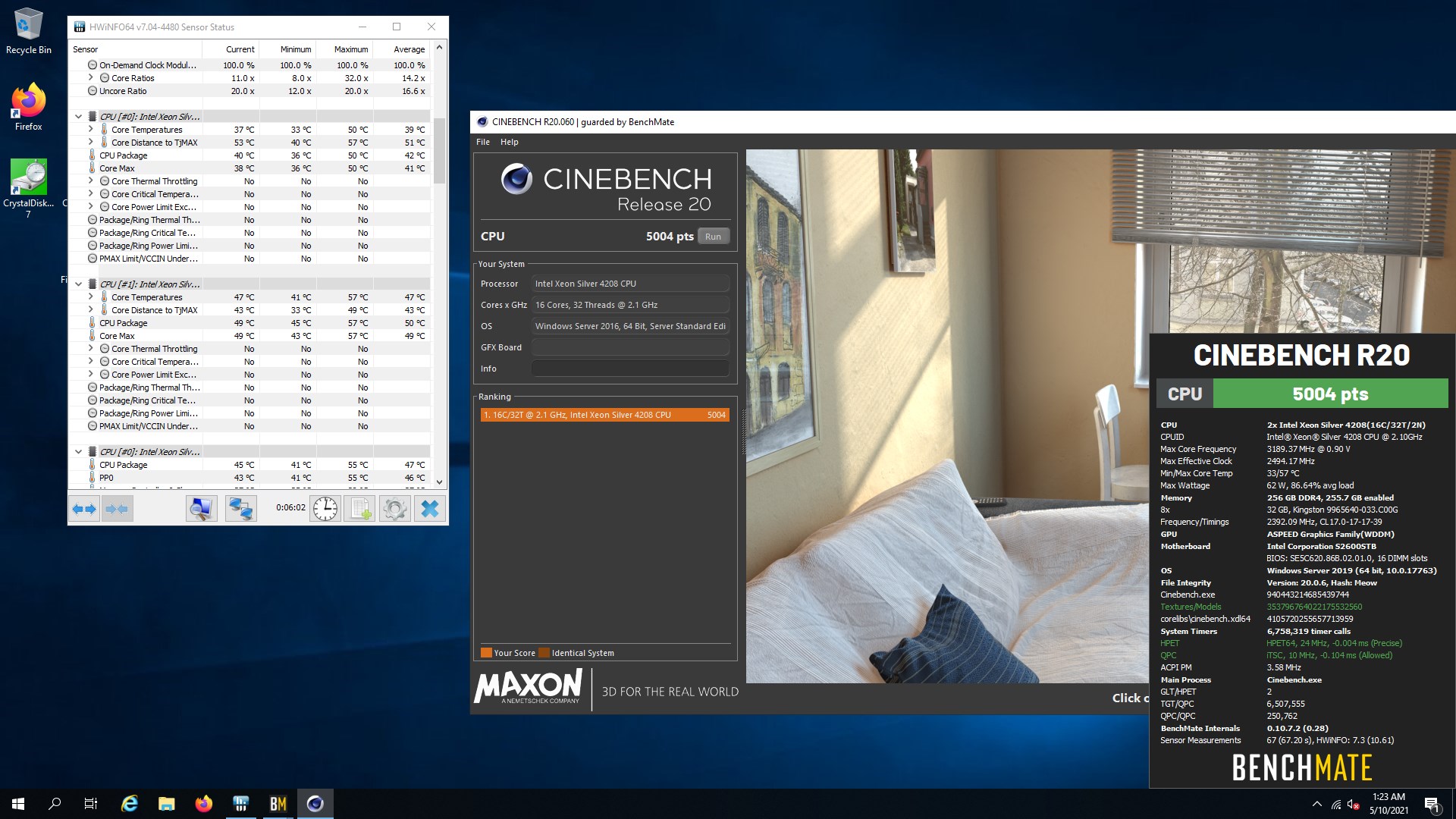The height and width of the screenshot is (819, 1456).
Task: Switch to HWiNFO on the taskbar
Action: [x=241, y=804]
